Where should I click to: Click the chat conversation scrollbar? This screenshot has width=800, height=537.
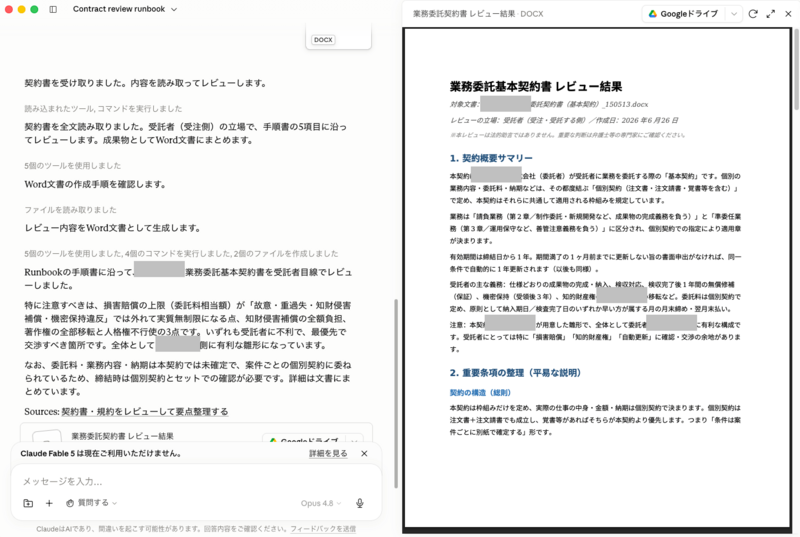396,393
